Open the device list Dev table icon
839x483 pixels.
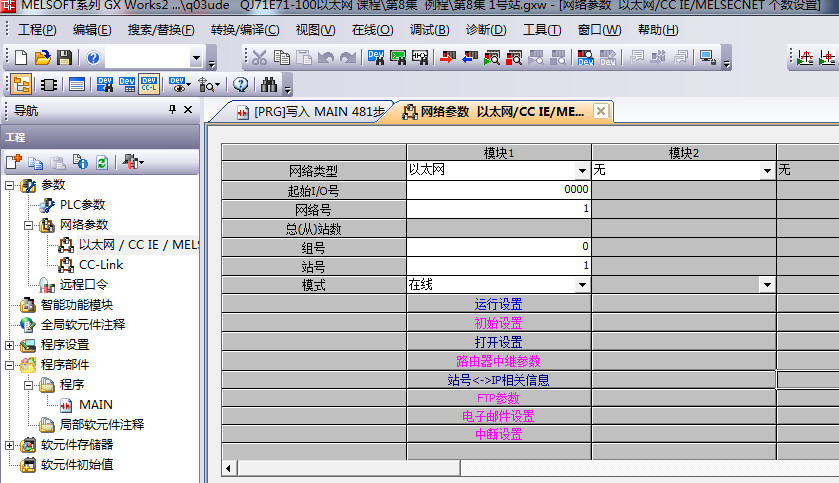[x=126, y=85]
